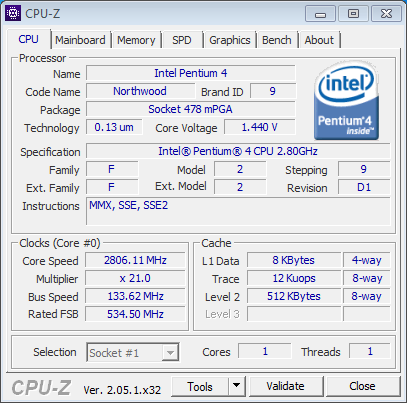Click the bottom Close button
The height and width of the screenshot is (403, 407).
click(x=363, y=387)
